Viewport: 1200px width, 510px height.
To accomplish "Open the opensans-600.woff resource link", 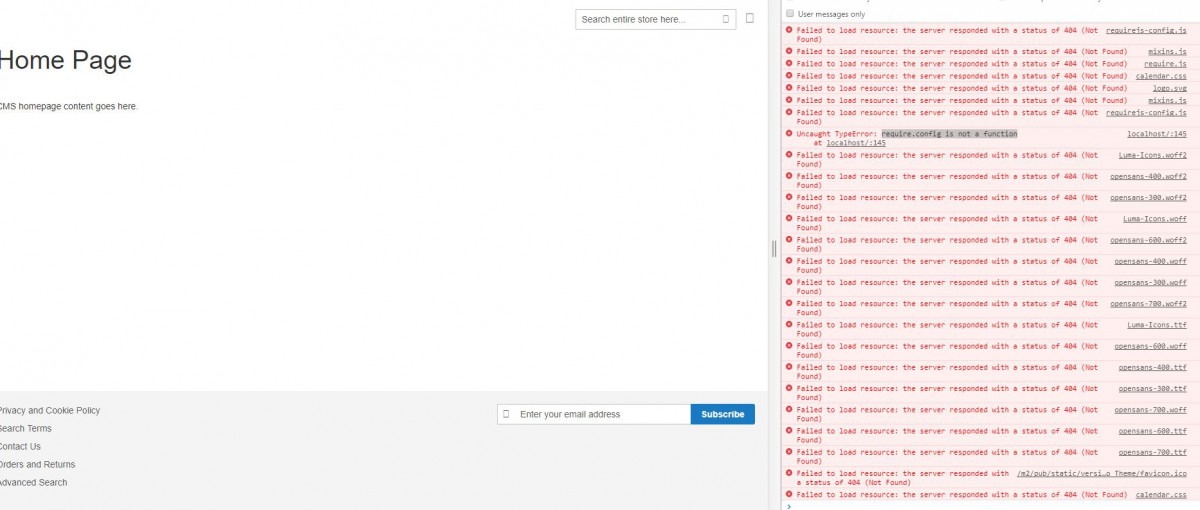I will [1151, 346].
